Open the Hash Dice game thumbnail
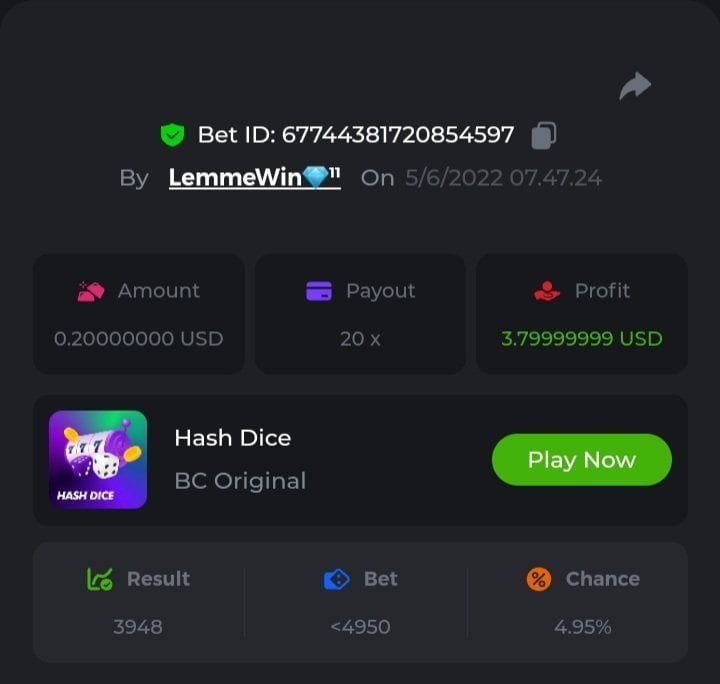 pyautogui.click(x=98, y=459)
